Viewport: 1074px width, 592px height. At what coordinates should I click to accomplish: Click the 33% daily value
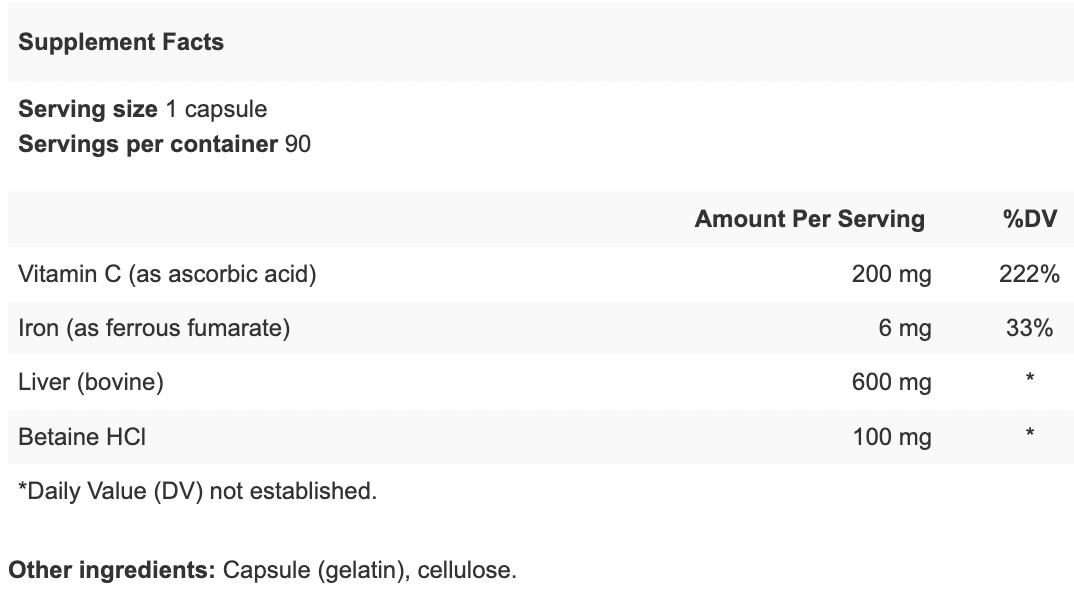1029,328
